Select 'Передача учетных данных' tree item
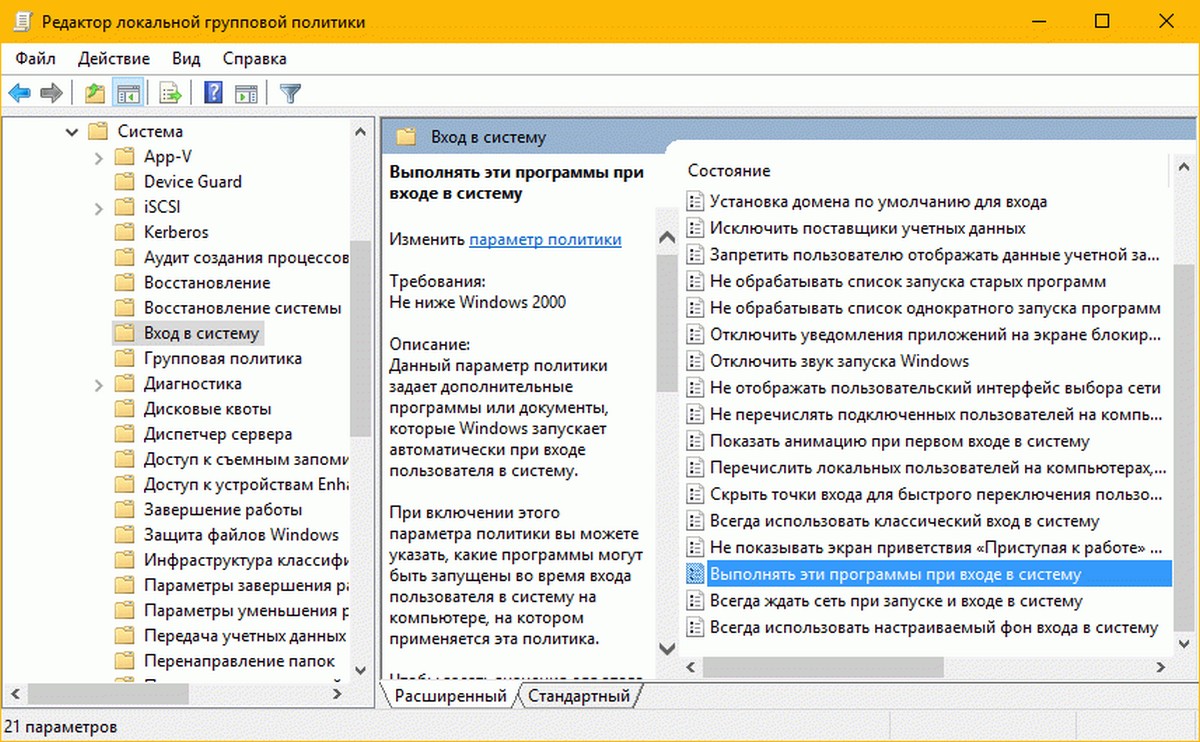The image size is (1200, 742). [245, 636]
